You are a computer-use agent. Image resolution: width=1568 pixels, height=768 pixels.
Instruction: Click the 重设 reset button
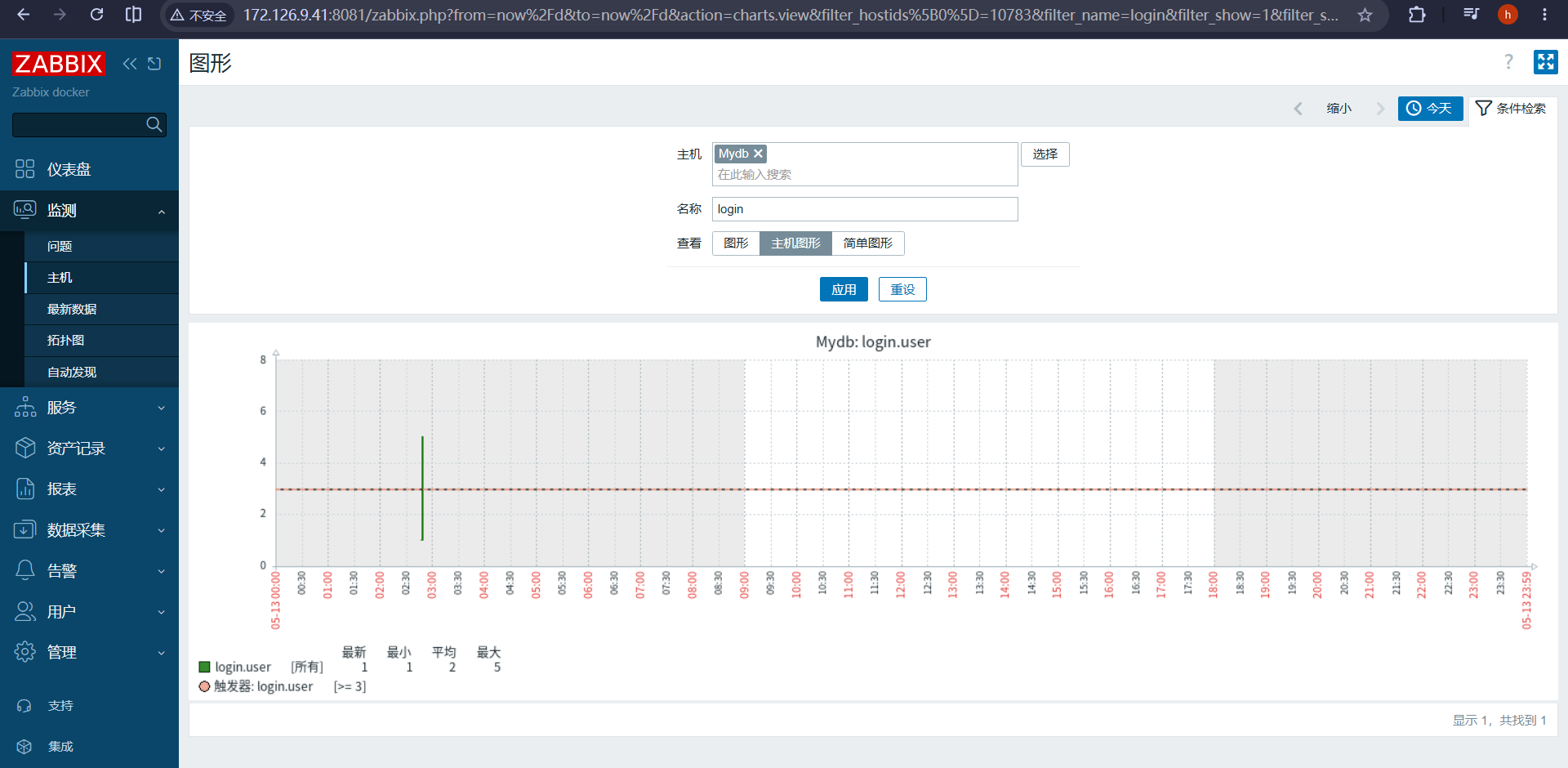902,289
